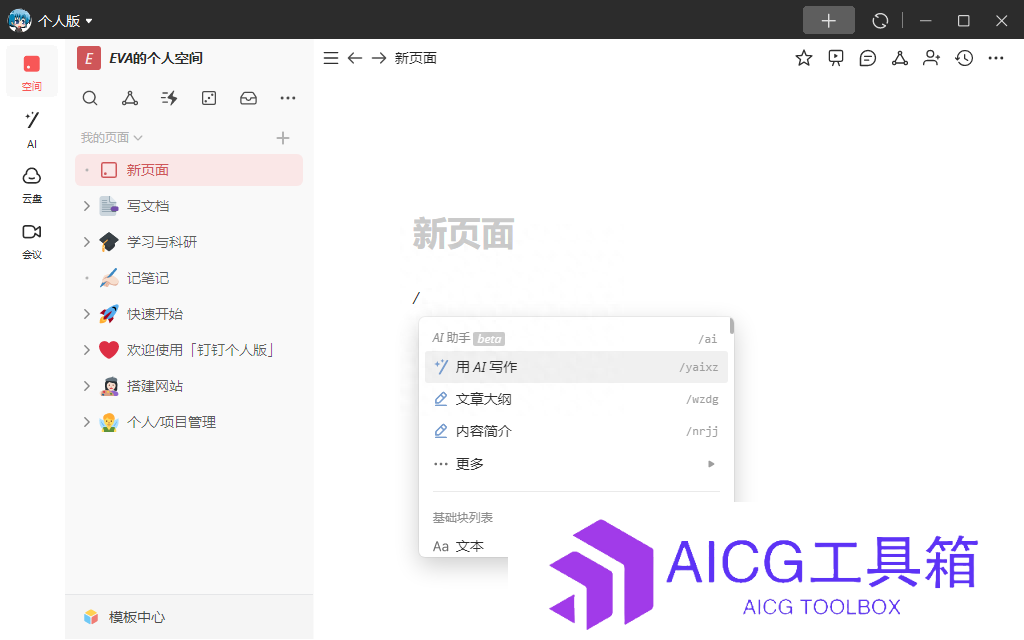Go back with the left arrow
1024x640 pixels.
(355, 58)
